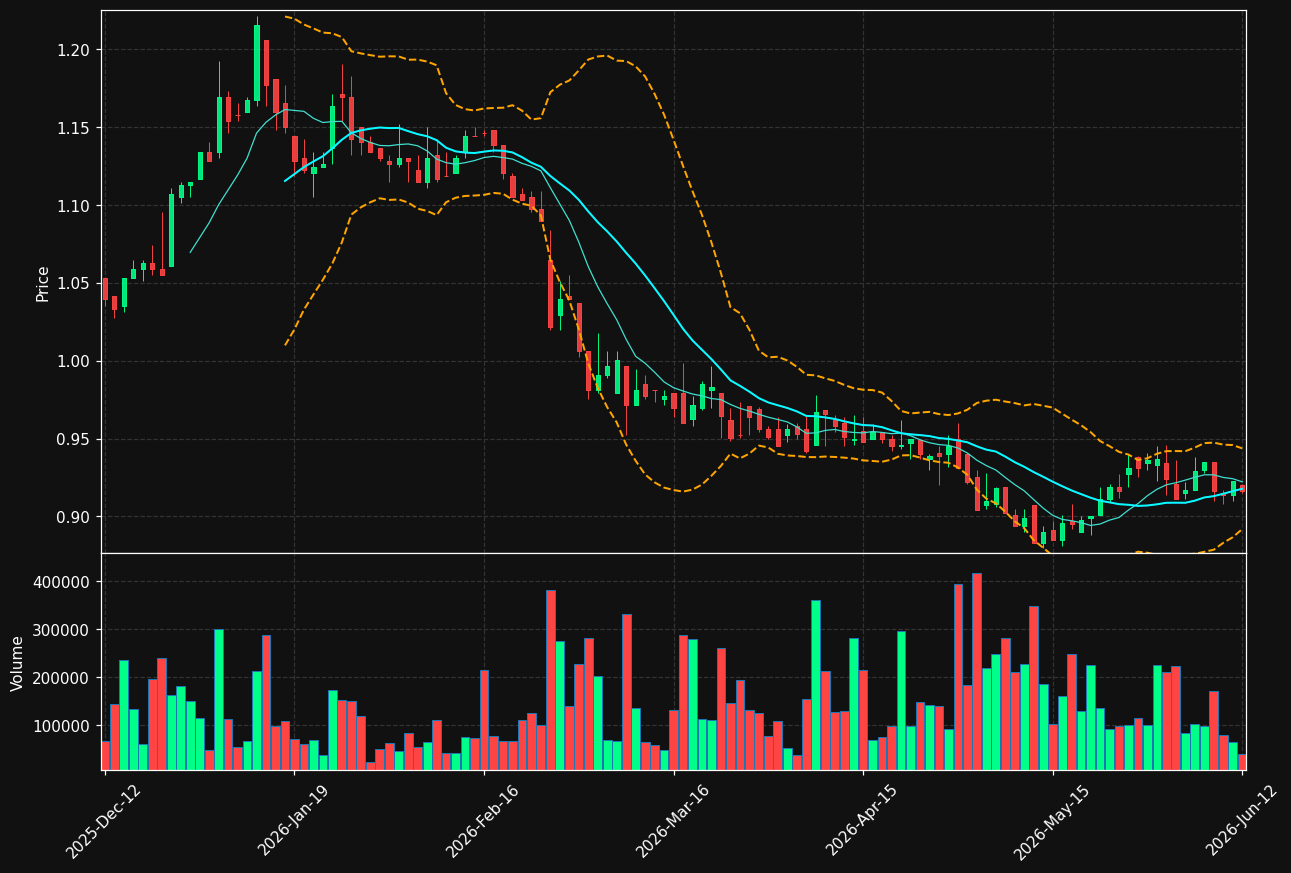Click the 1.15 price axis value
This screenshot has height=873, width=1291.
tap(74, 128)
